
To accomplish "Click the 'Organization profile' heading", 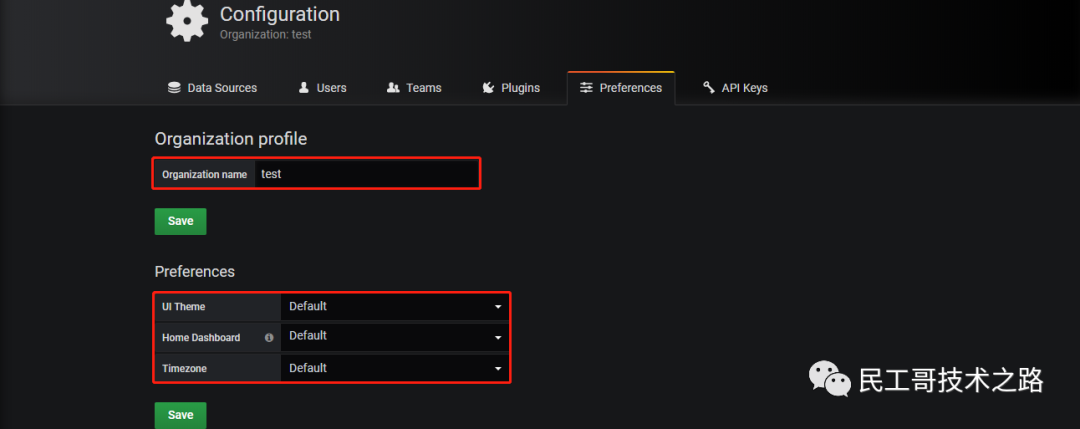I will (x=231, y=139).
